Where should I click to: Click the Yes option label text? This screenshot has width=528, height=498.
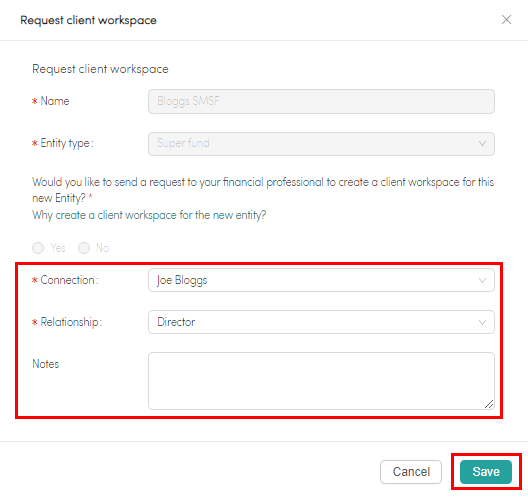[58, 248]
